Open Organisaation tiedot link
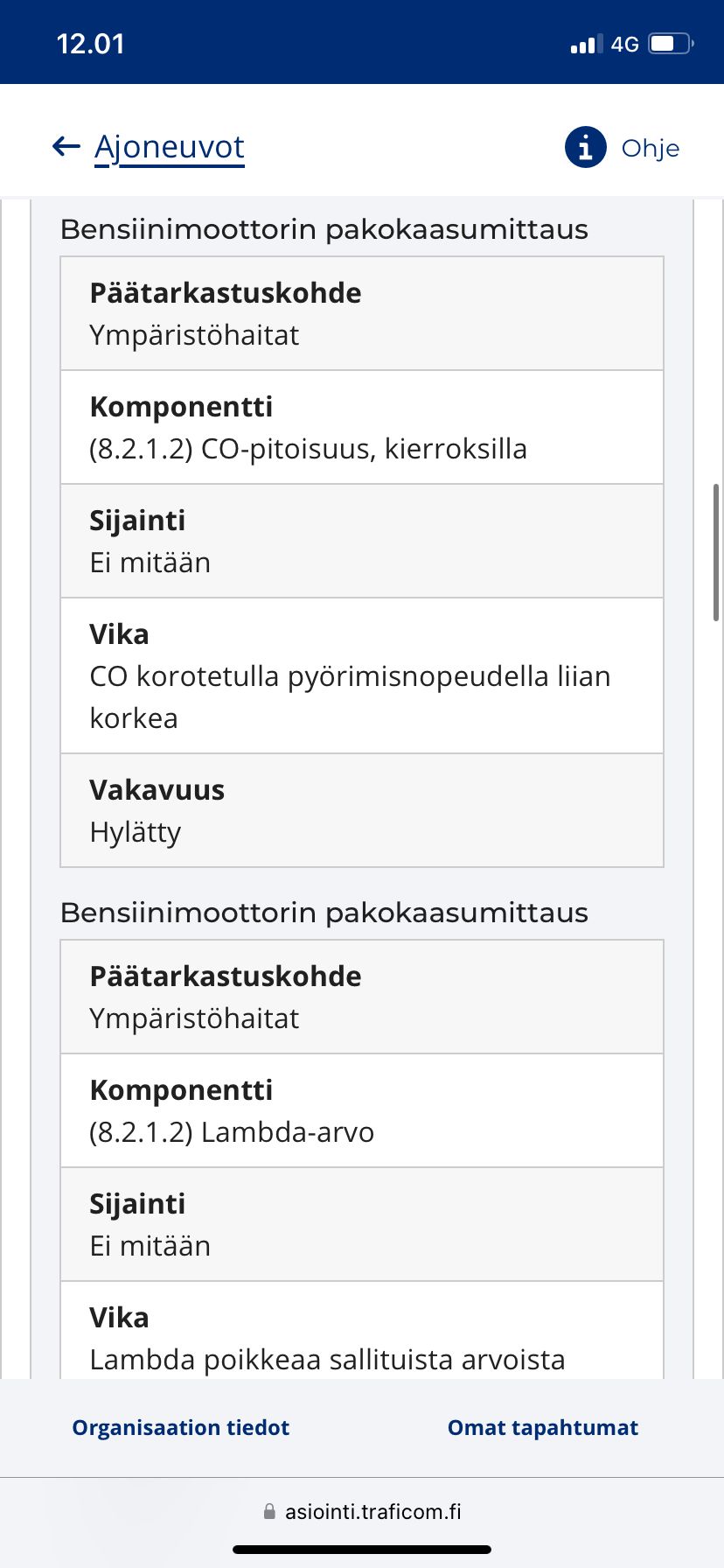This screenshot has height=1568, width=724. click(181, 1427)
